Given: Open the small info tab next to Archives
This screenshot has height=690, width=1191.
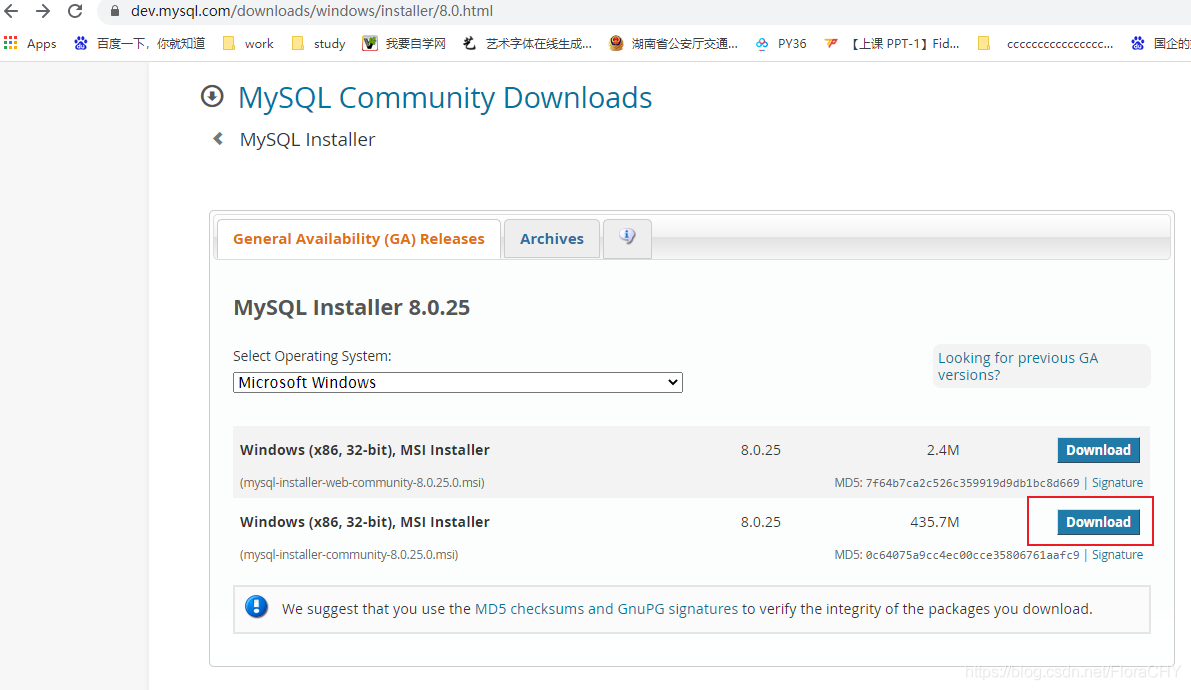Looking at the screenshot, I should pyautogui.click(x=627, y=239).
